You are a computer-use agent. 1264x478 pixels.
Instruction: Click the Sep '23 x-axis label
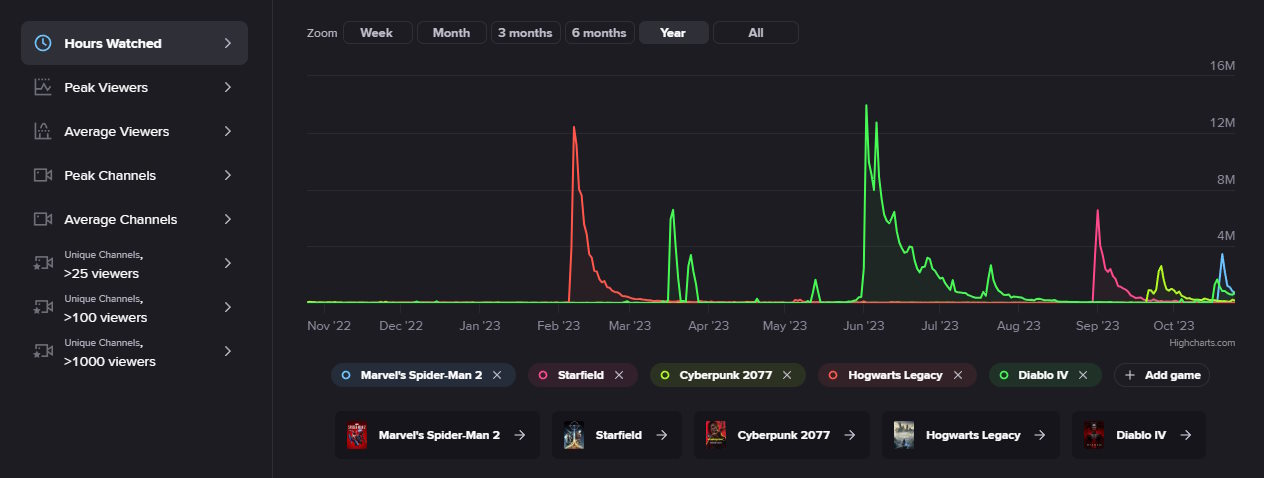(x=1097, y=325)
